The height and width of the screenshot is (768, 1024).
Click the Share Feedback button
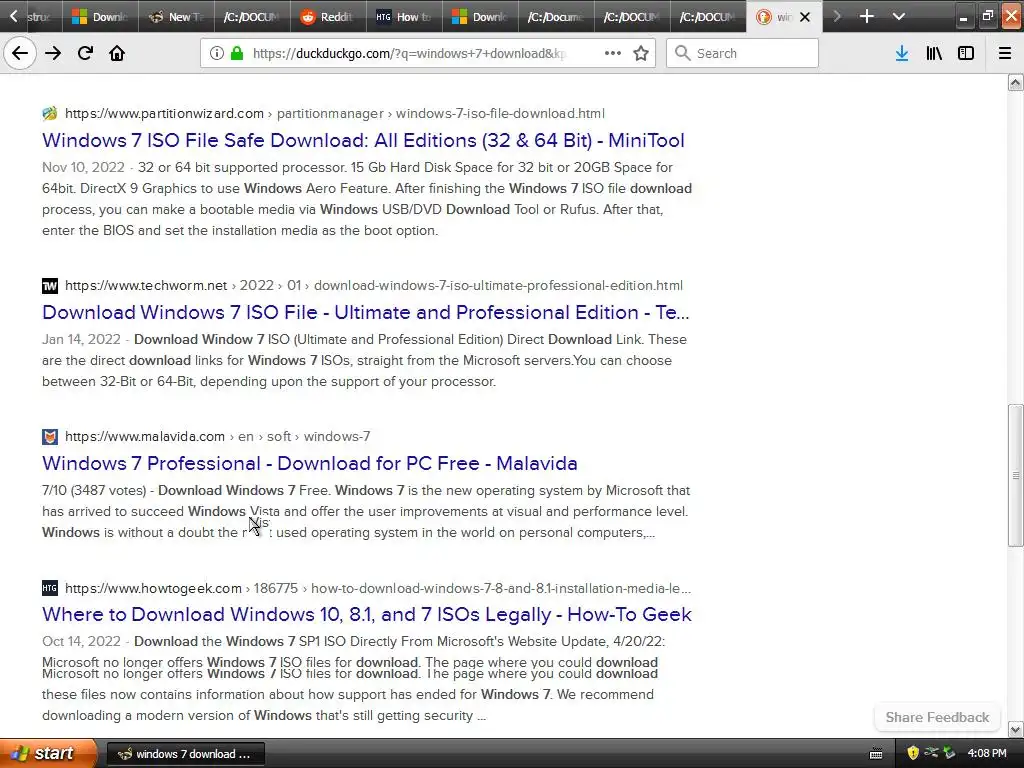pyautogui.click(x=937, y=717)
